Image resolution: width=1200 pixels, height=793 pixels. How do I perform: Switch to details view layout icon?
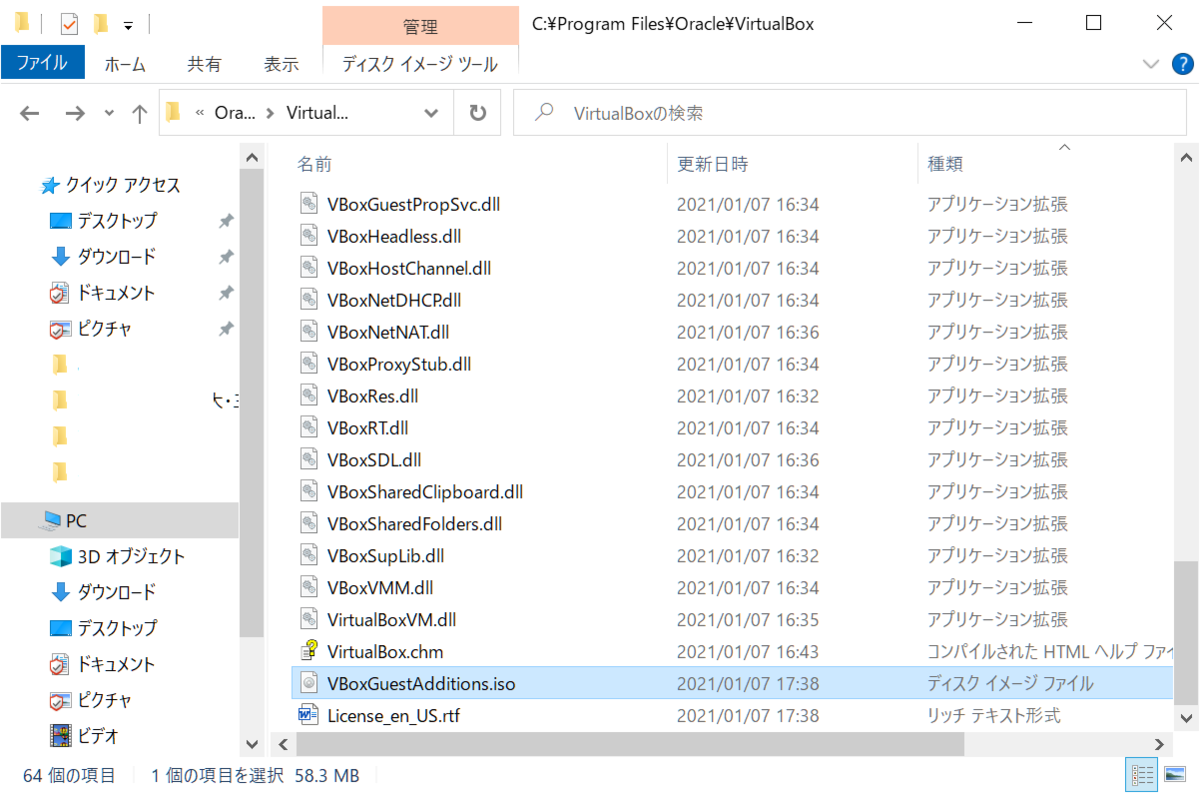tap(1142, 775)
